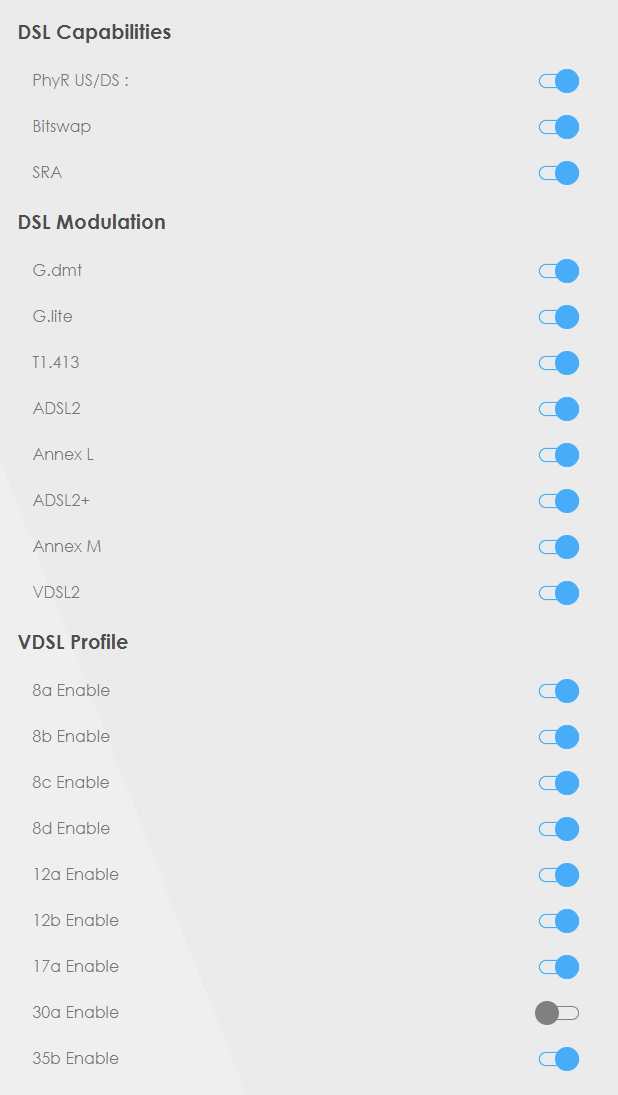Disable G.dmt modulation toggle
This screenshot has height=1095, width=618.
click(x=559, y=271)
